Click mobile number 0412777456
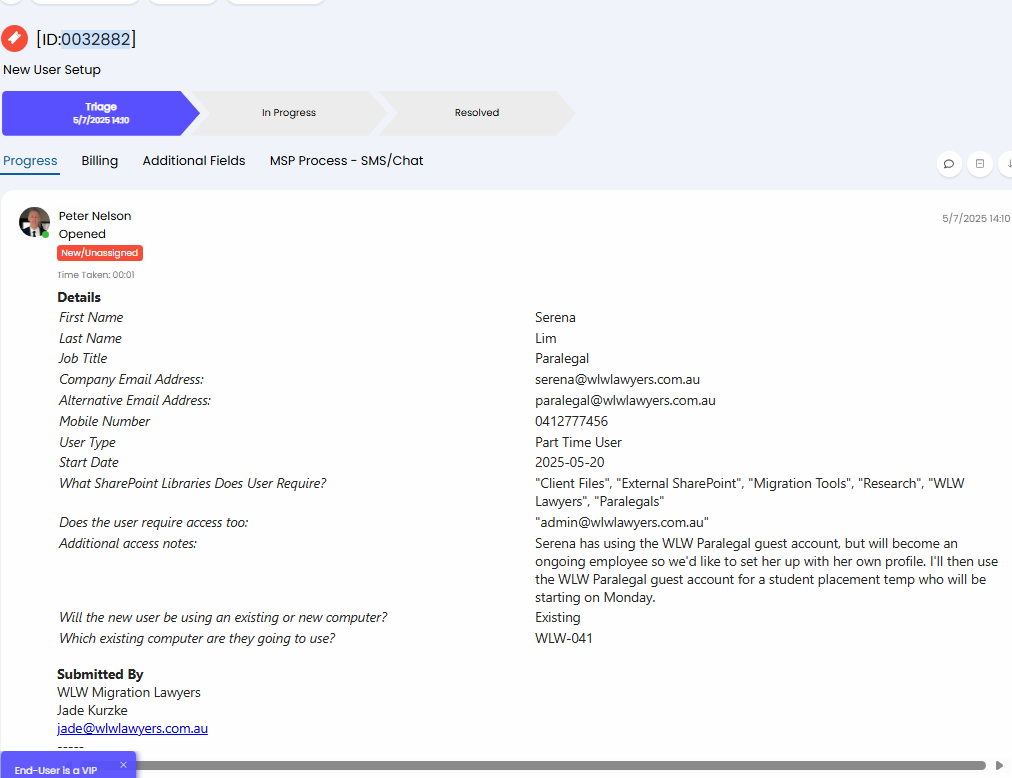This screenshot has width=1012, height=778. pyautogui.click(x=571, y=421)
